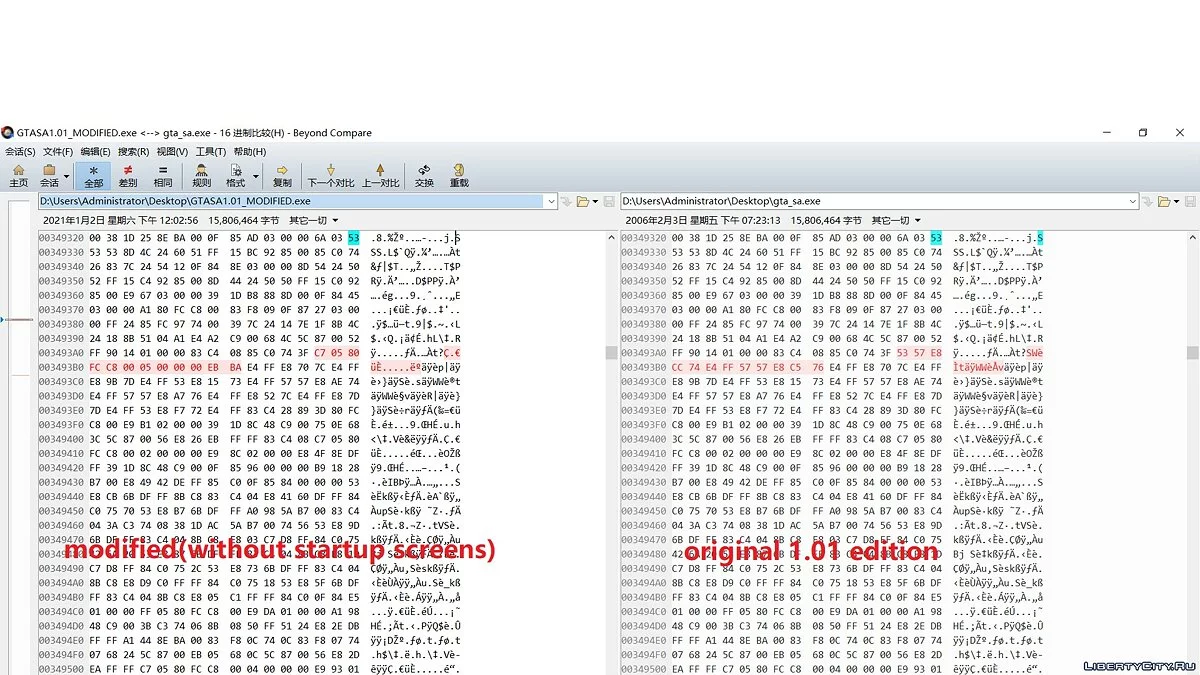Select left pane row at offset 003493B0
This screenshot has height=675, width=1200.
(x=250, y=367)
